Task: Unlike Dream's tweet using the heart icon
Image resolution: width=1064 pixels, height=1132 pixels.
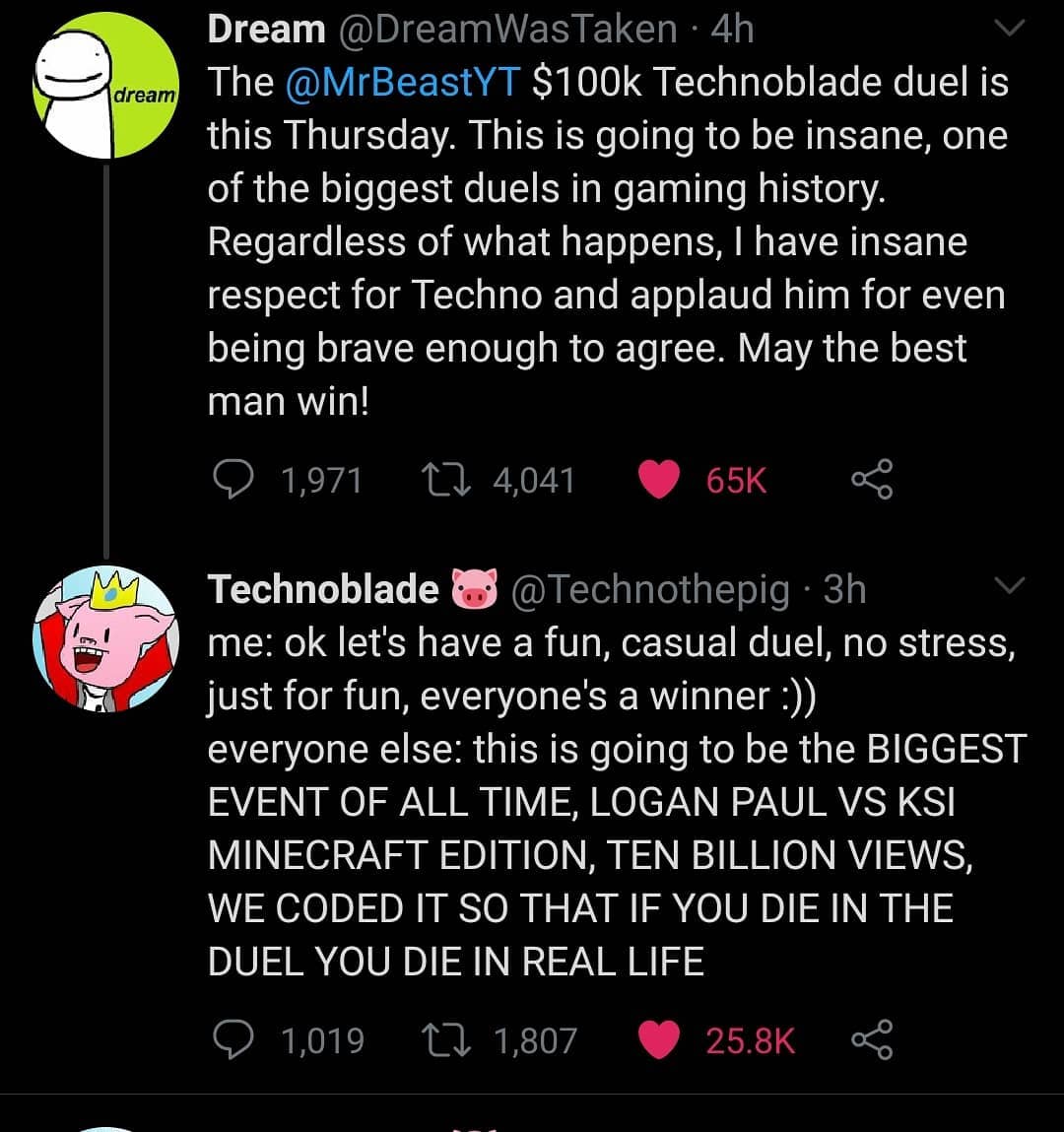Action: tap(659, 480)
